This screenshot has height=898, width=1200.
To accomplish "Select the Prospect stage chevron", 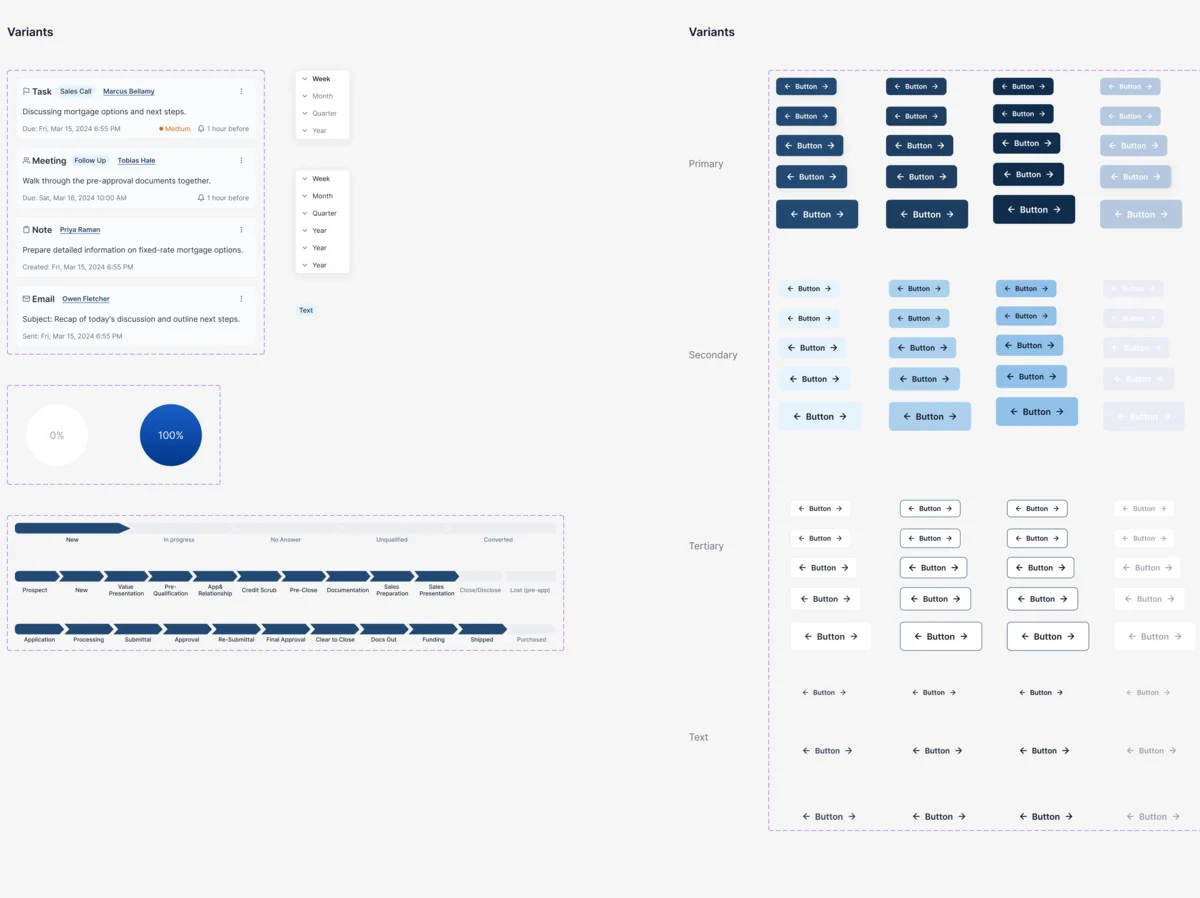I will (x=35, y=576).
